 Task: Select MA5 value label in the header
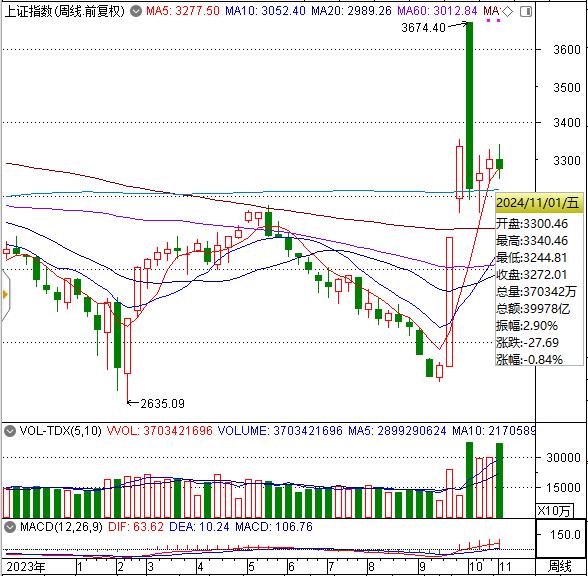pyautogui.click(x=183, y=11)
